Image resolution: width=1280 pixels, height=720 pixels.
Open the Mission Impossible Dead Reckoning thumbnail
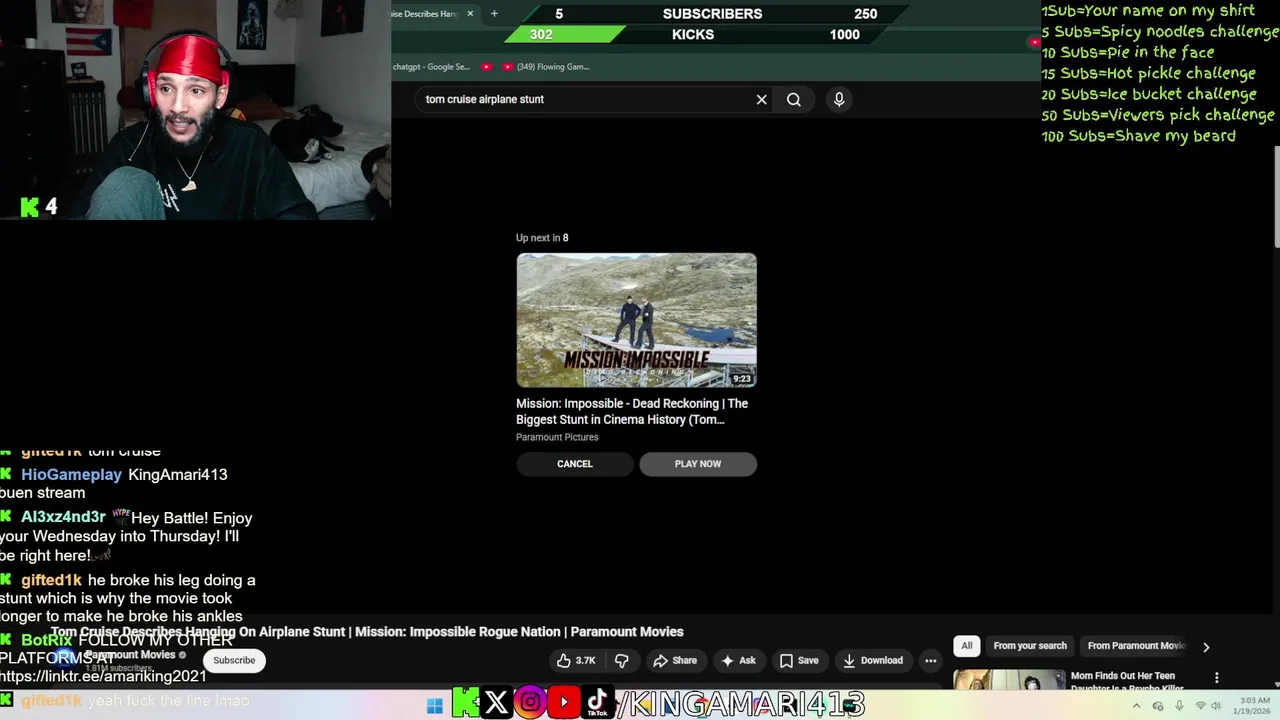pyautogui.click(x=636, y=320)
